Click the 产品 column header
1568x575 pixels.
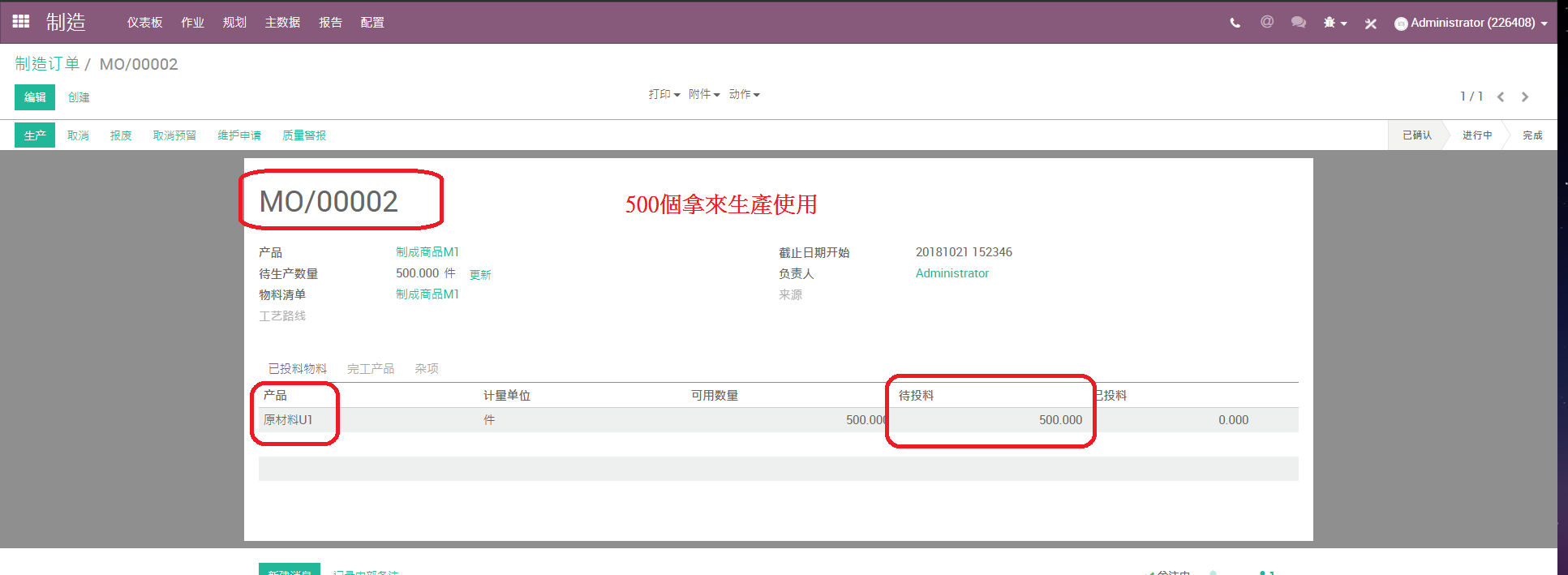(x=275, y=396)
